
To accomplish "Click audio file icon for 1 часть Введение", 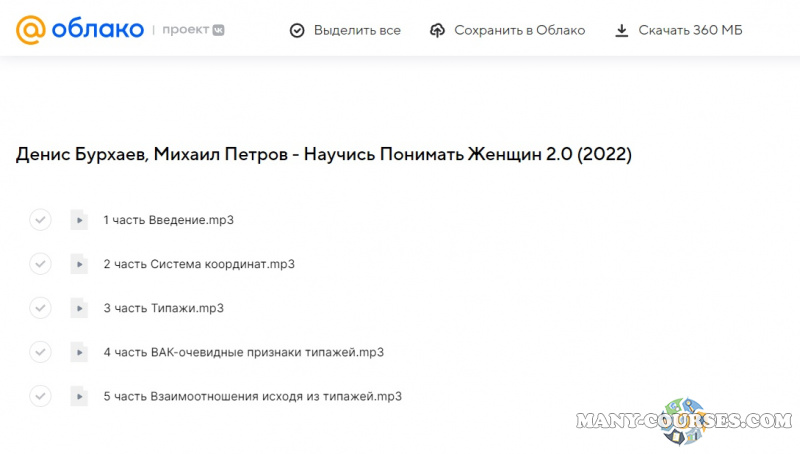I will tap(79, 220).
